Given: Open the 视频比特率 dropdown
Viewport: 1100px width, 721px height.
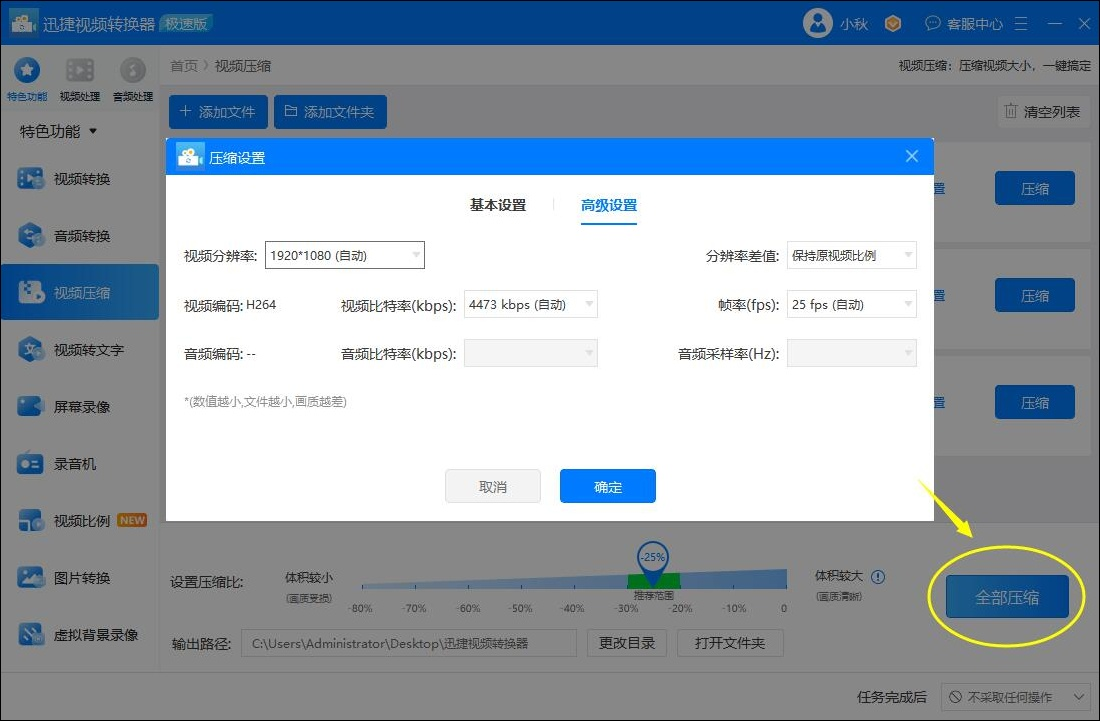Looking at the screenshot, I should 530,304.
